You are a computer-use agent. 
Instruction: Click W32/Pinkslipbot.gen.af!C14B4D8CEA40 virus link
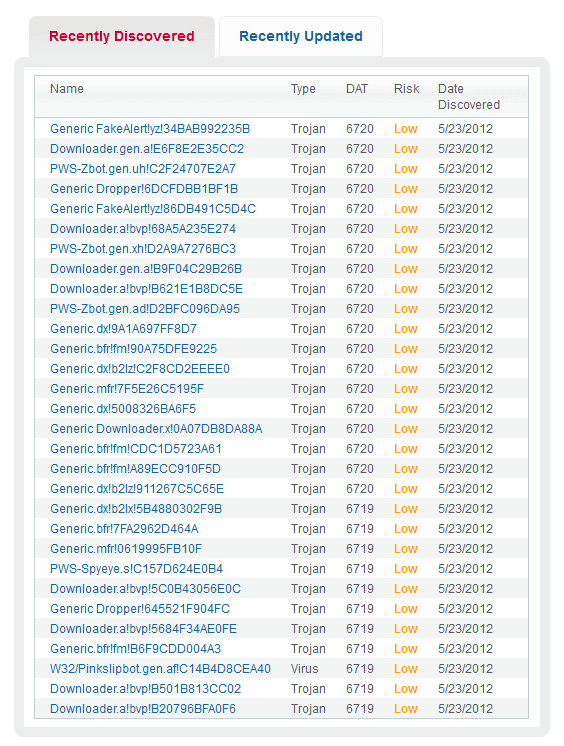click(160, 668)
